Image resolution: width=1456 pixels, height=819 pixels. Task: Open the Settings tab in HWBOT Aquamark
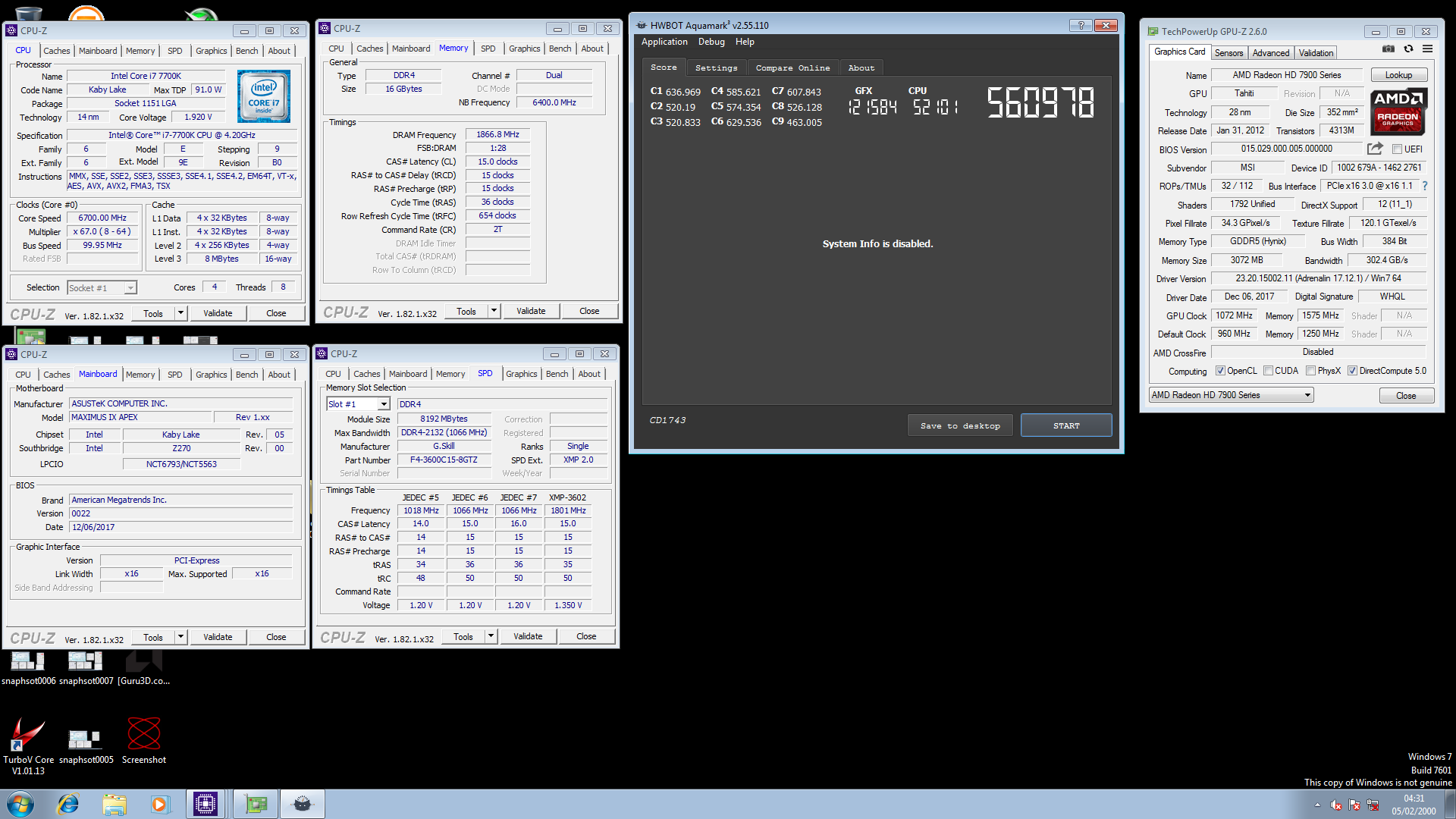716,67
